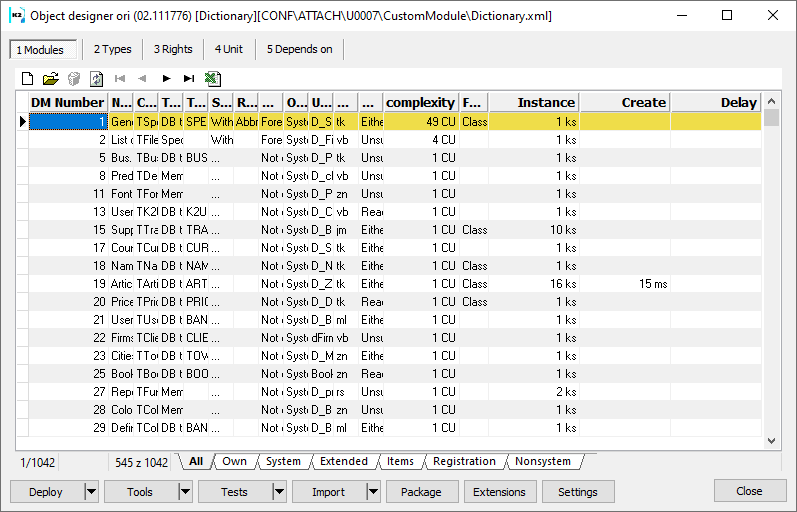This screenshot has height=512, width=797.
Task: Select the Own filter tab
Action: pyautogui.click(x=234, y=461)
